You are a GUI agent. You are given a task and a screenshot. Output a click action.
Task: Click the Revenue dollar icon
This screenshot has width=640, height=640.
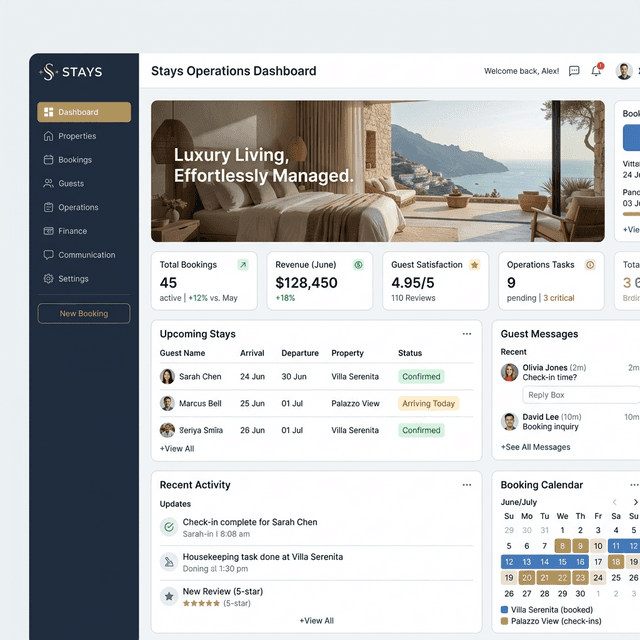[358, 265]
